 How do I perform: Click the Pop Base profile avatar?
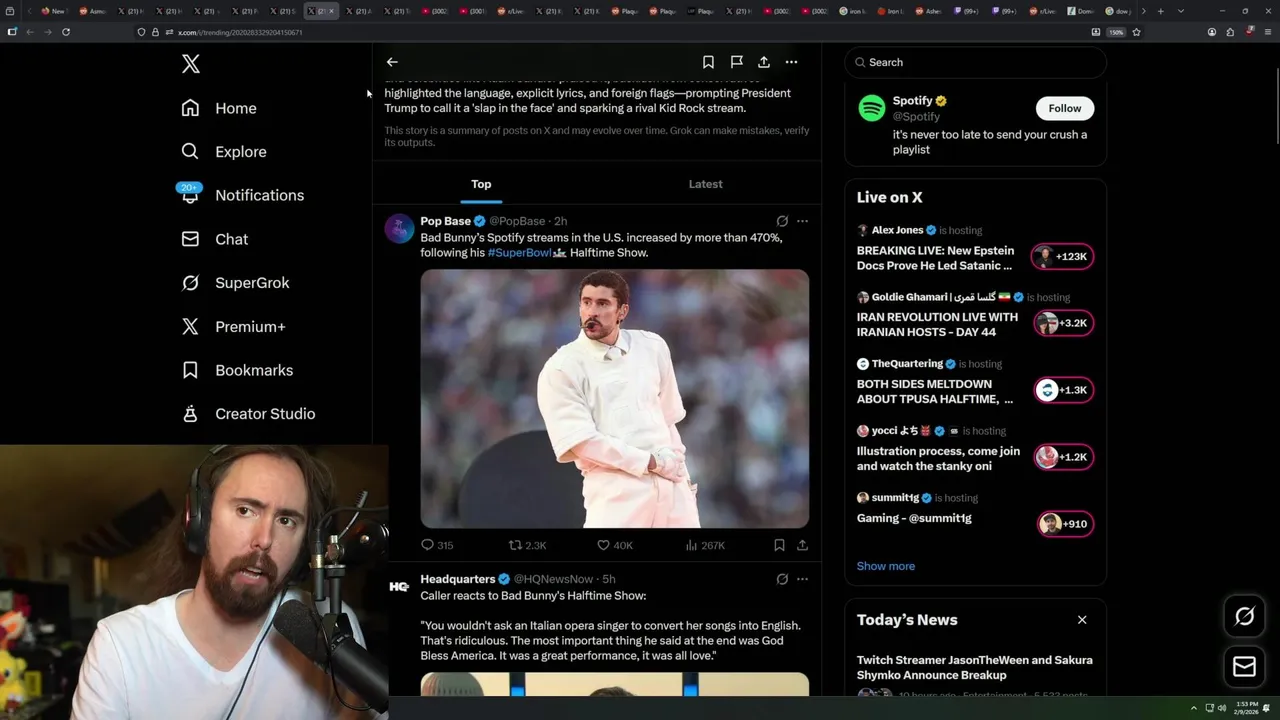pos(399,229)
